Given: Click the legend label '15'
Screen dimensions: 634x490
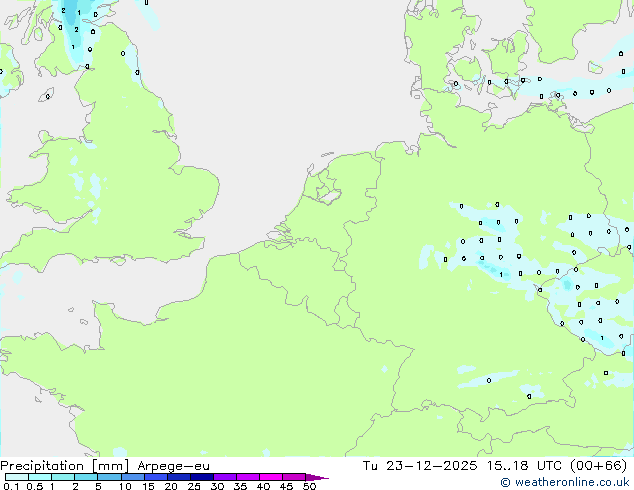Looking at the screenshot, I should click(148, 486).
